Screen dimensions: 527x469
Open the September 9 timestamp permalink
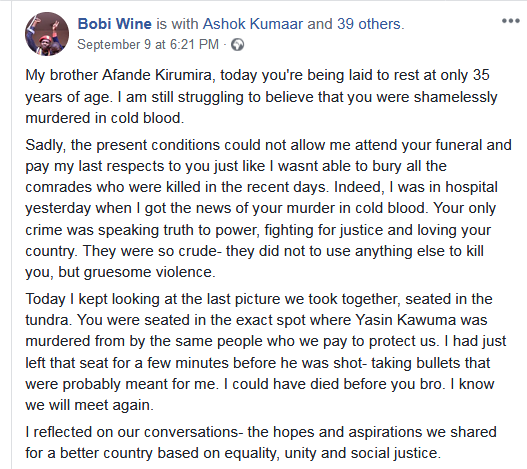coord(148,44)
